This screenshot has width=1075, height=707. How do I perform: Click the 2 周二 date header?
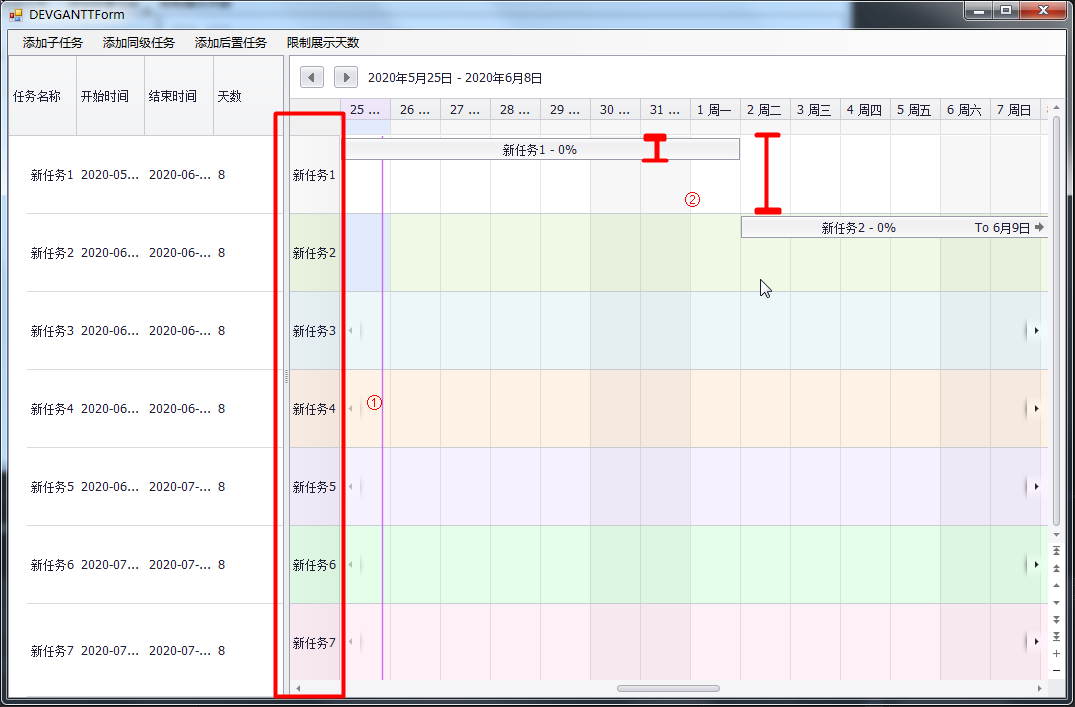tap(765, 110)
